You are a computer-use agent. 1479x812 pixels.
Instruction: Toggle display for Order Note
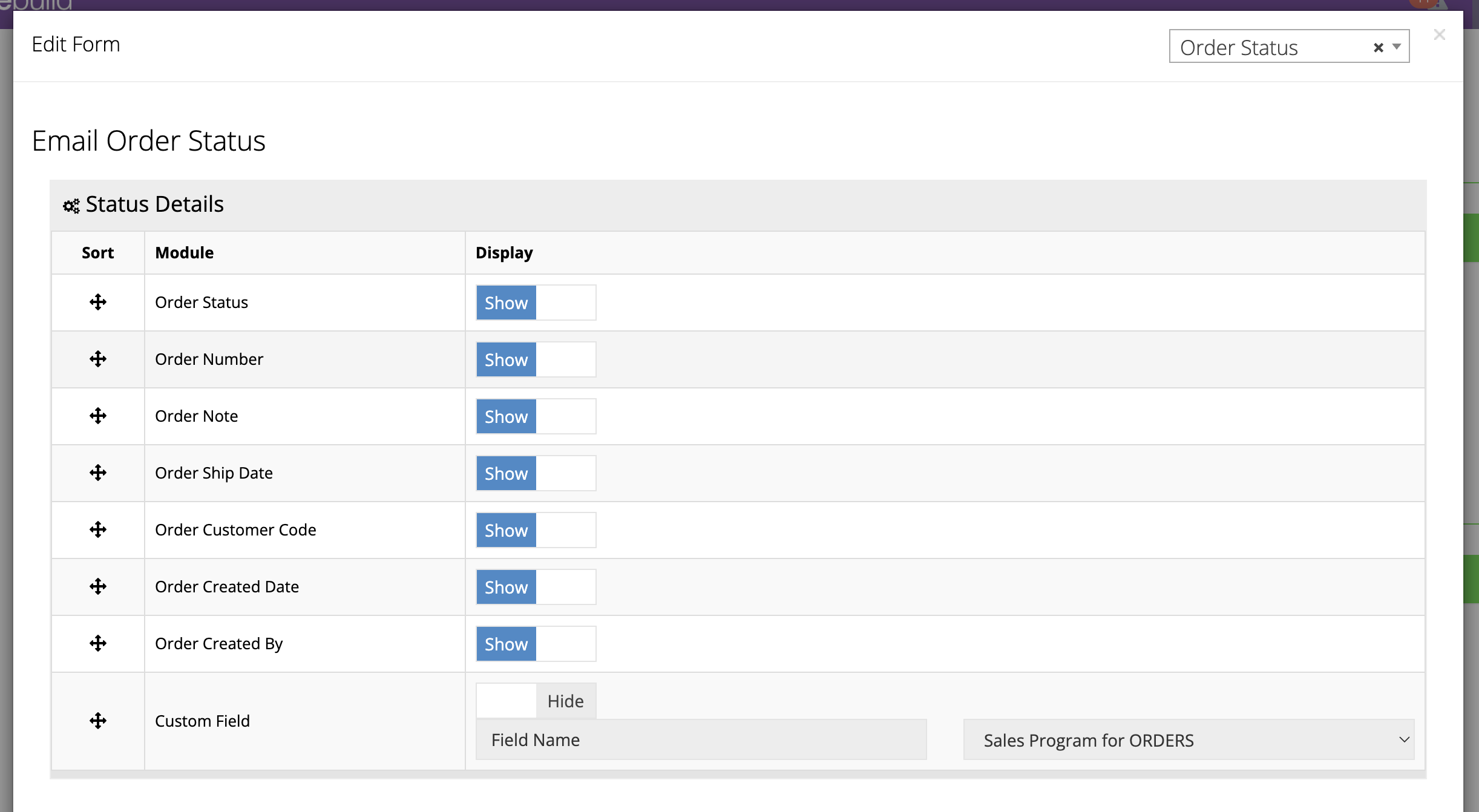536,416
